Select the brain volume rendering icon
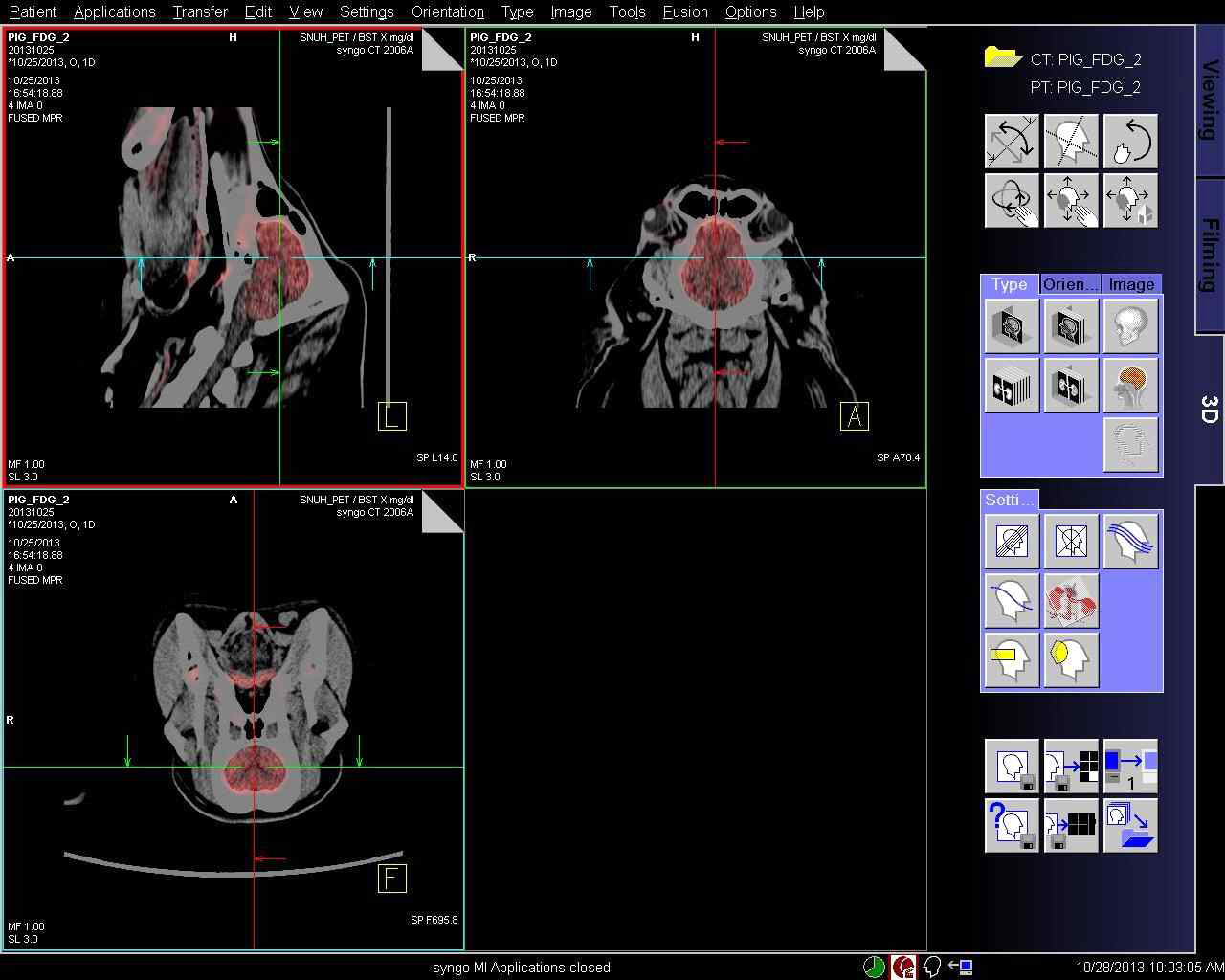This screenshot has width=1225, height=980. [x=1130, y=386]
